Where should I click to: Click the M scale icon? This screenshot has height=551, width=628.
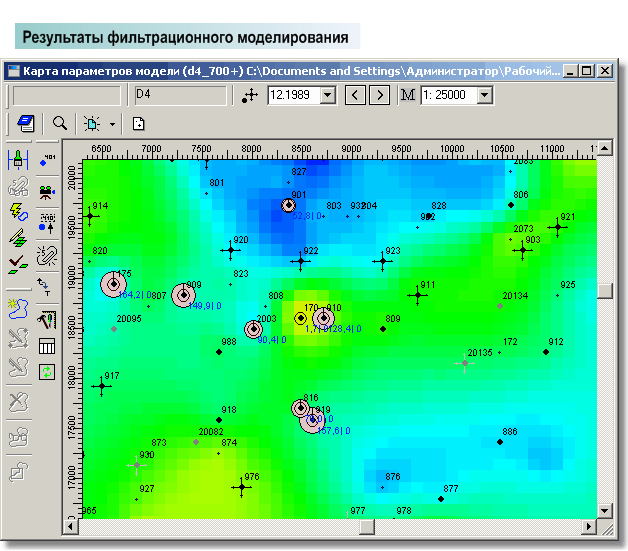tap(408, 95)
